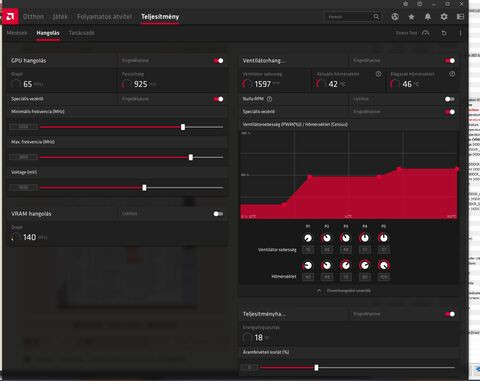This screenshot has height=381, width=480.
Task: Open favorites star icon
Action: coord(411,16)
